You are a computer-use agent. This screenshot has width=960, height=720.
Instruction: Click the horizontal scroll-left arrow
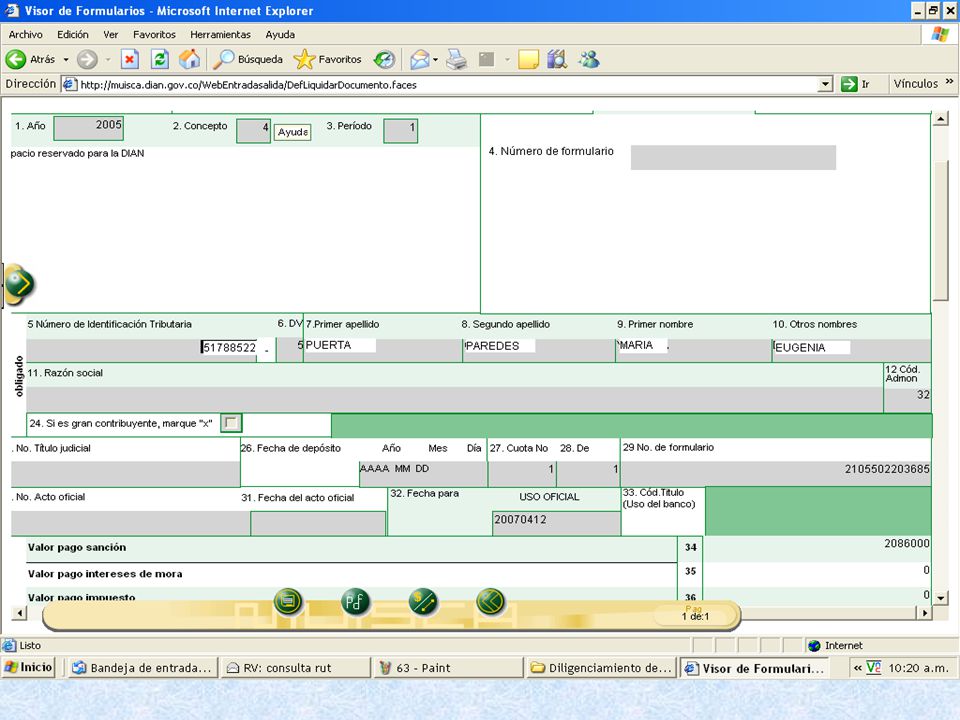tap(20, 612)
